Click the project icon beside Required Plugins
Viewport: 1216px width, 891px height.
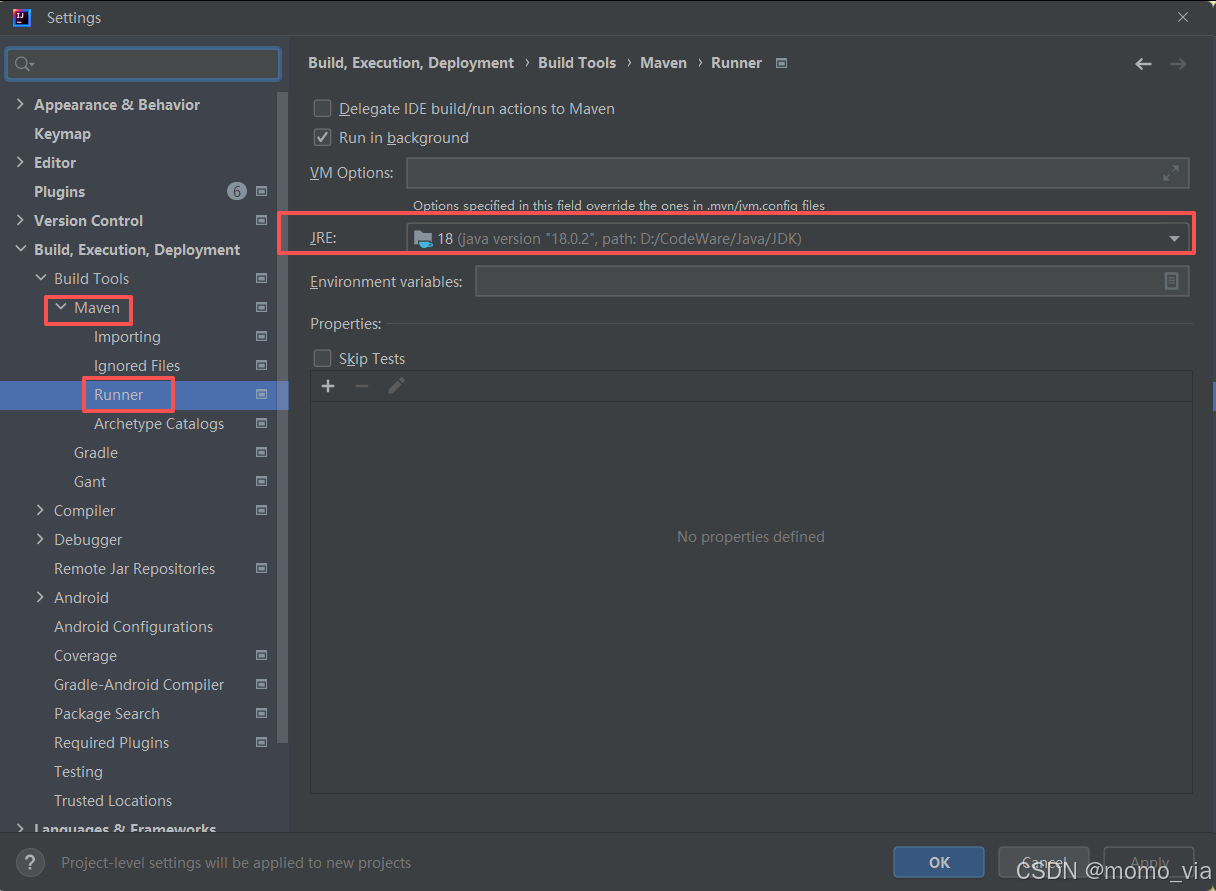(x=262, y=742)
